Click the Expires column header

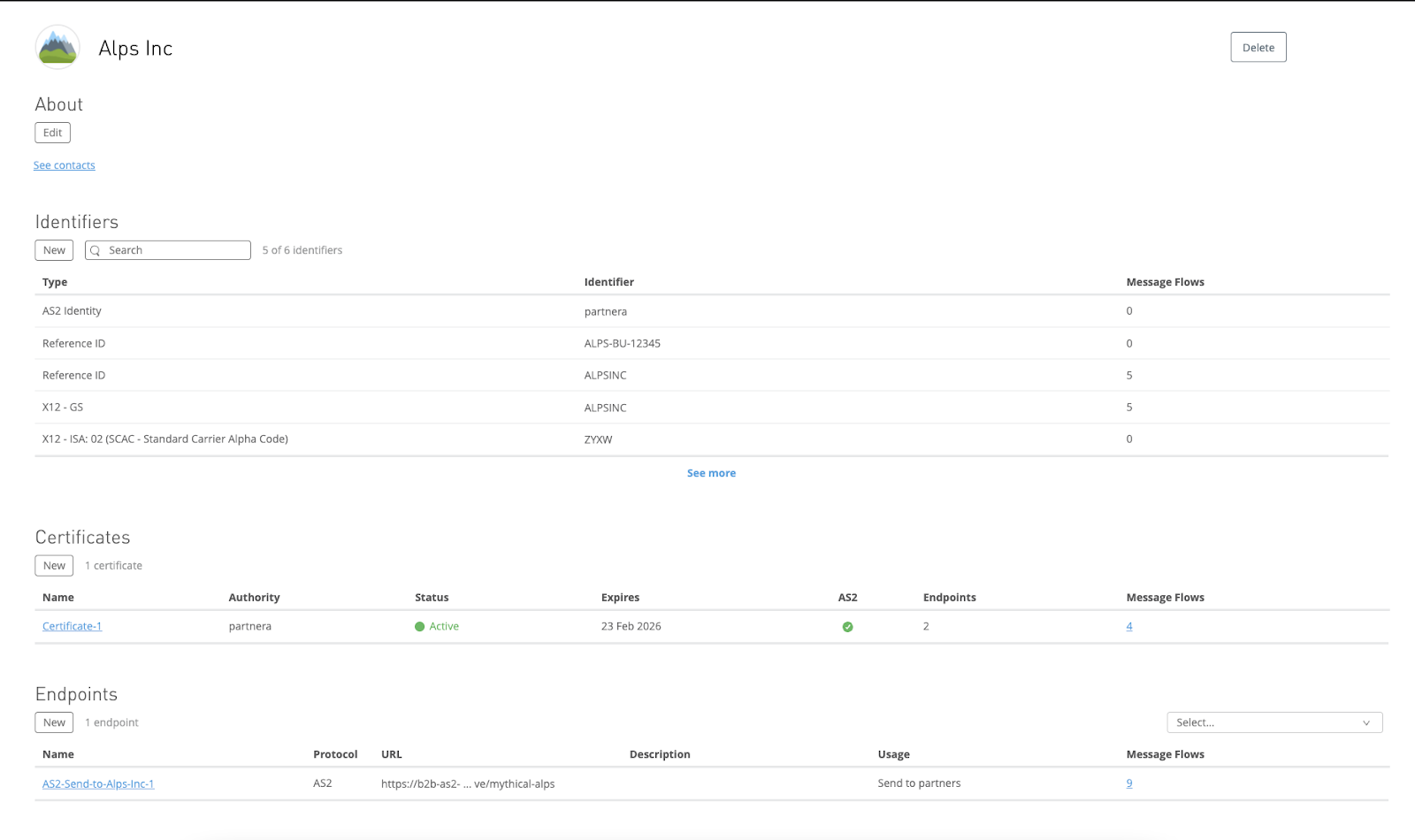tap(620, 598)
